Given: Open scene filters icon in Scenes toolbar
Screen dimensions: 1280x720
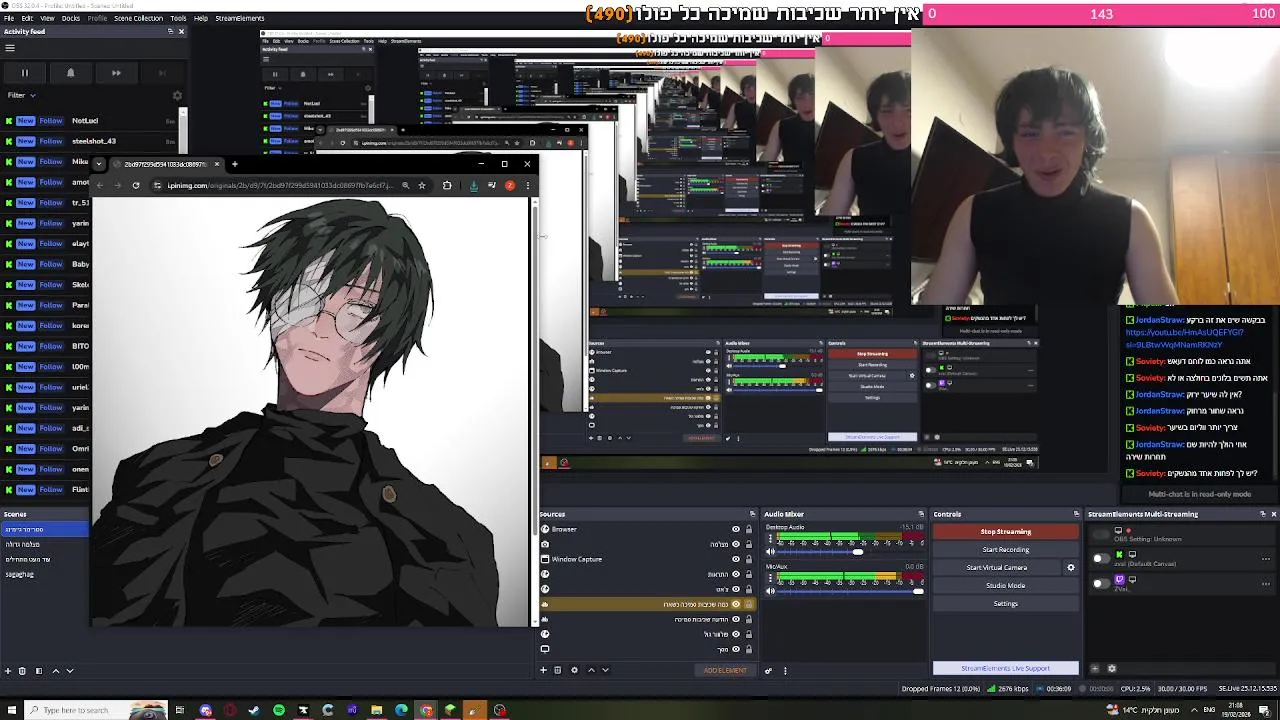Looking at the screenshot, I should pos(38,671).
